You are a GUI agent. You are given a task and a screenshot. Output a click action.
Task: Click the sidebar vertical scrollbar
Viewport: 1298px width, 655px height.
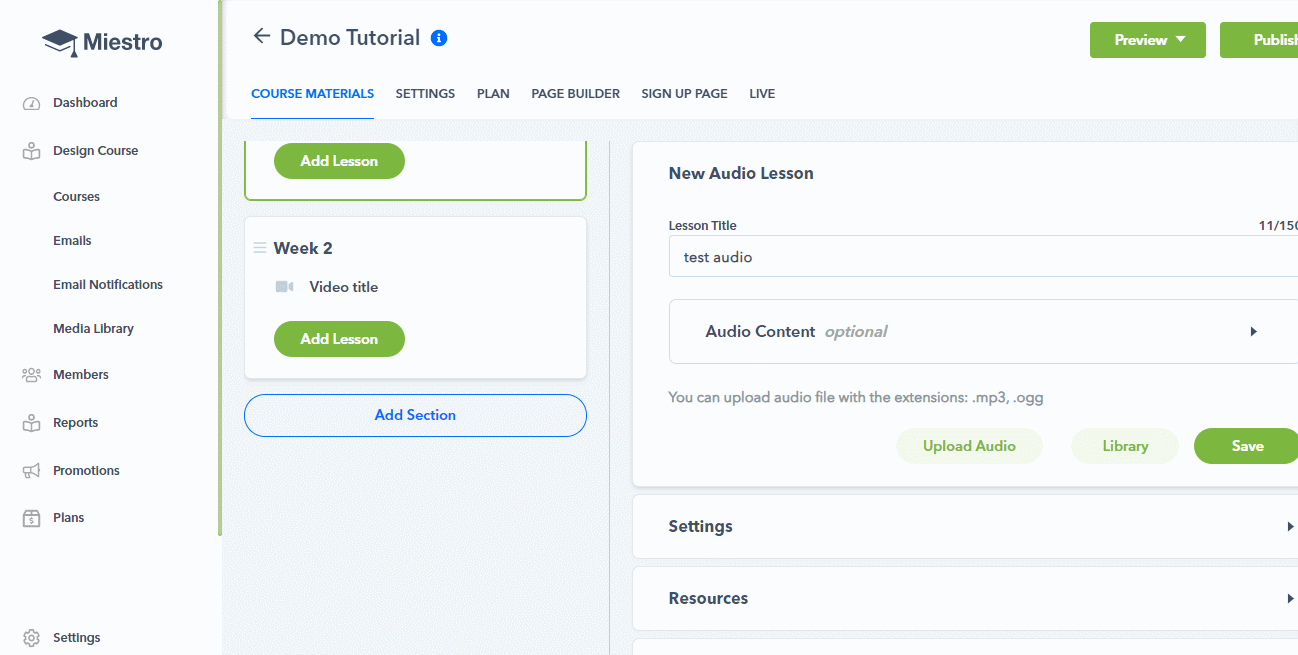(220, 268)
